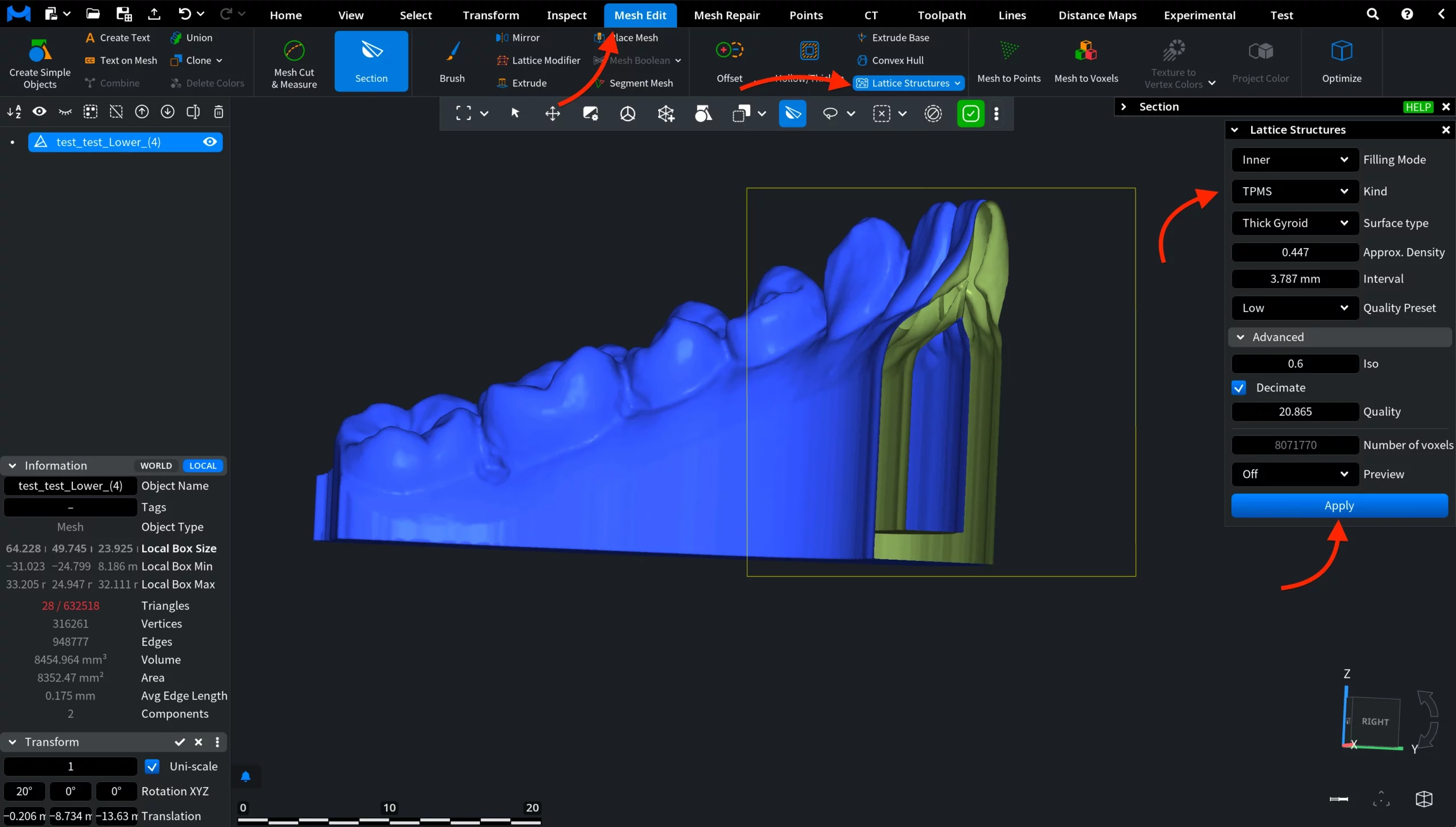1456x827 pixels.
Task: Click the trash icon above the object list
Action: 218,112
